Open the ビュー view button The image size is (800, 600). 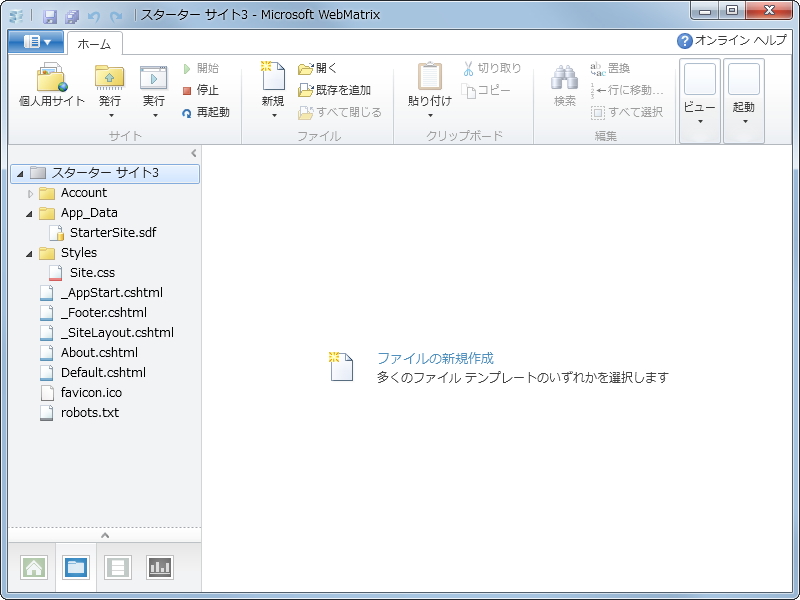tap(699, 101)
